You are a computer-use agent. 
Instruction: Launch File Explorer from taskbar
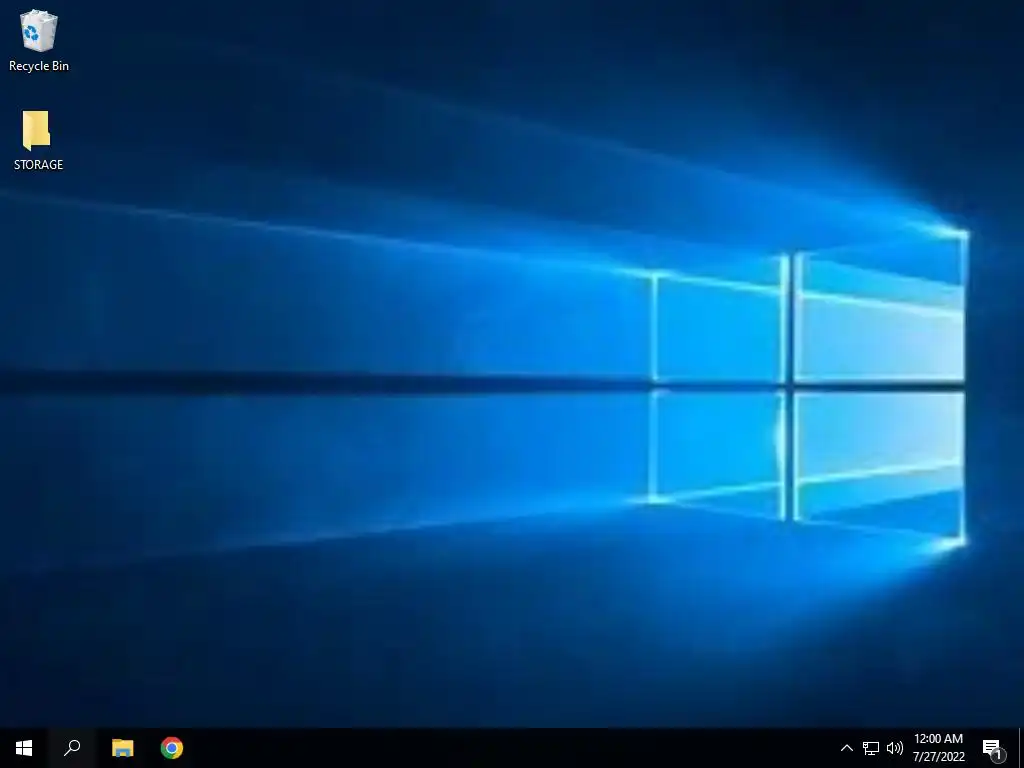coord(122,748)
